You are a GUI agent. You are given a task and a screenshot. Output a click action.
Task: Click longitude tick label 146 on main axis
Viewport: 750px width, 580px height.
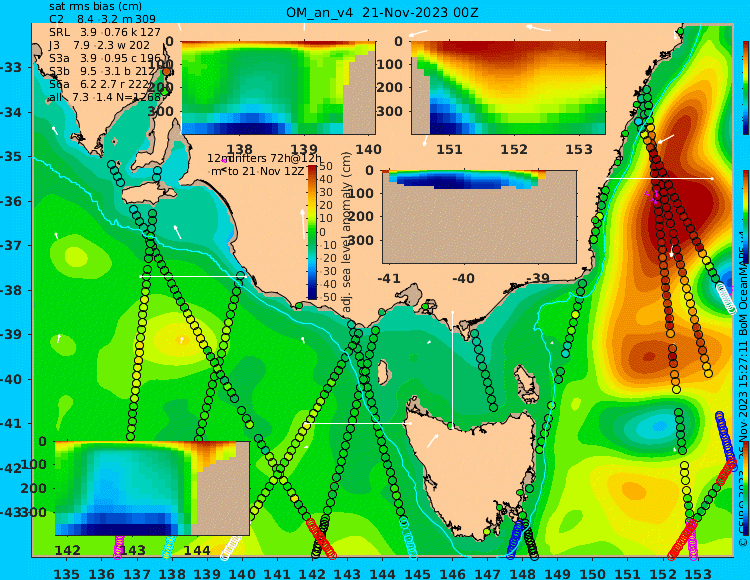pos(452,573)
